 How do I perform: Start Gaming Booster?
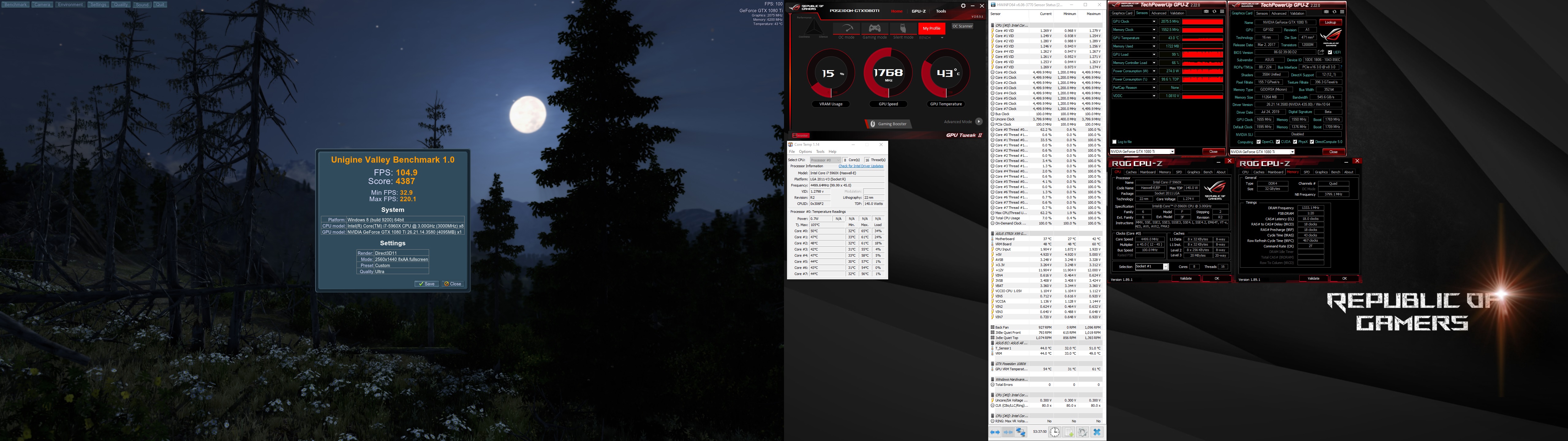pos(889,124)
